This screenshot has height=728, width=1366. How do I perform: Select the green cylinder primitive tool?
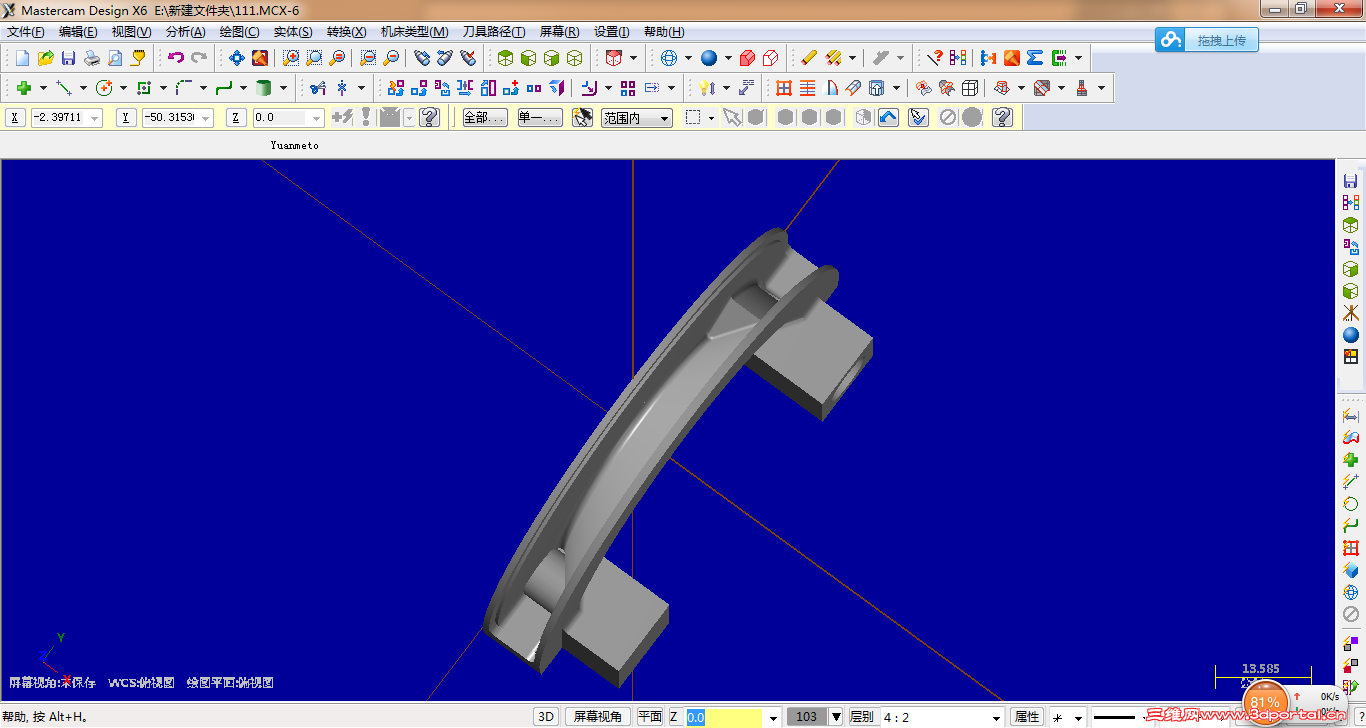click(x=264, y=88)
